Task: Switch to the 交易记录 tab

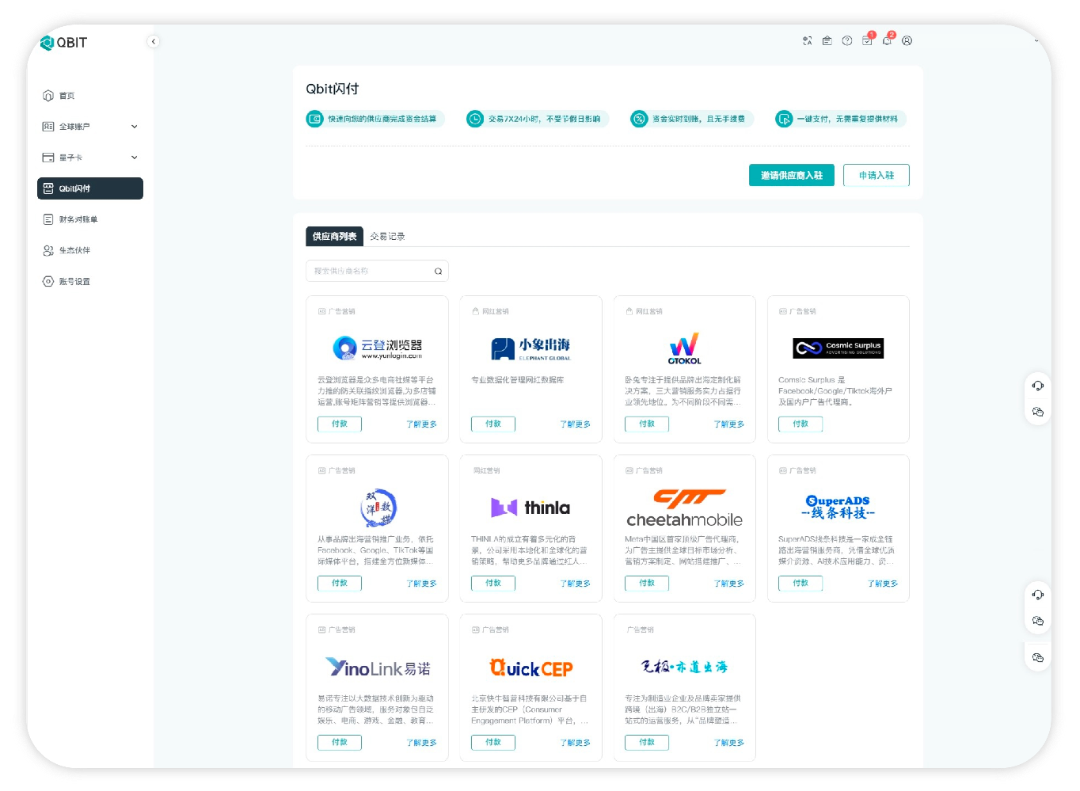Action: (387, 237)
